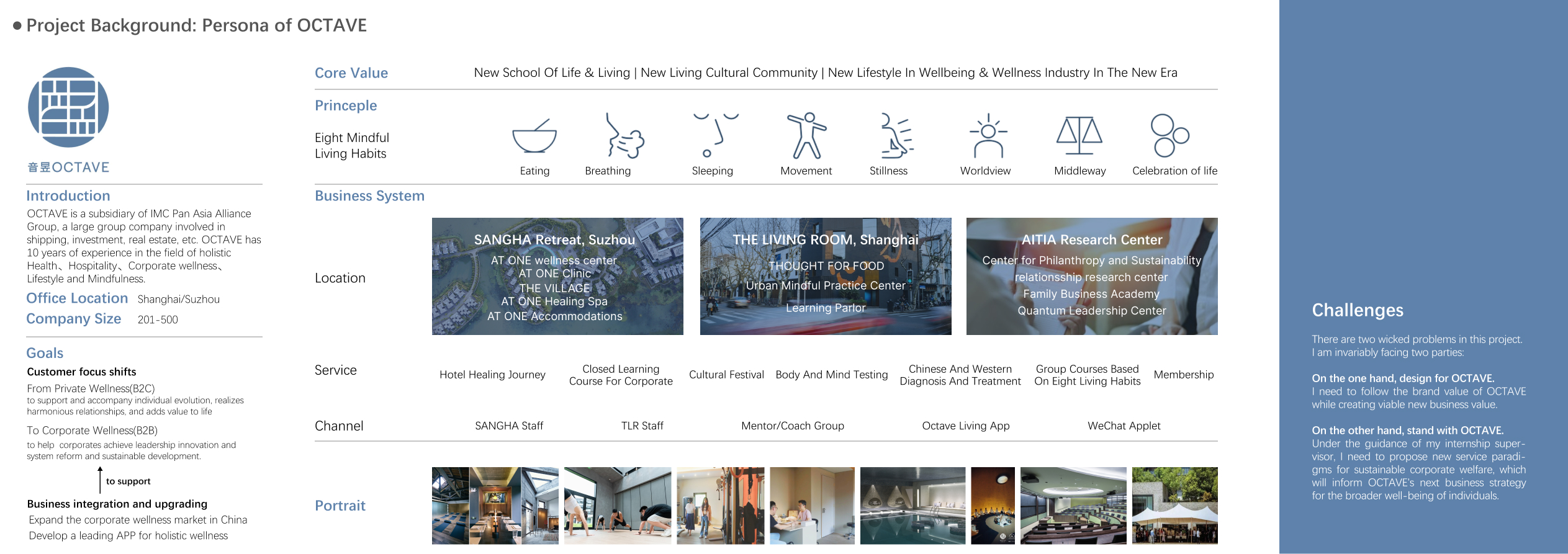Click the 'Service' row label
1568x554 pixels.
coord(336,370)
